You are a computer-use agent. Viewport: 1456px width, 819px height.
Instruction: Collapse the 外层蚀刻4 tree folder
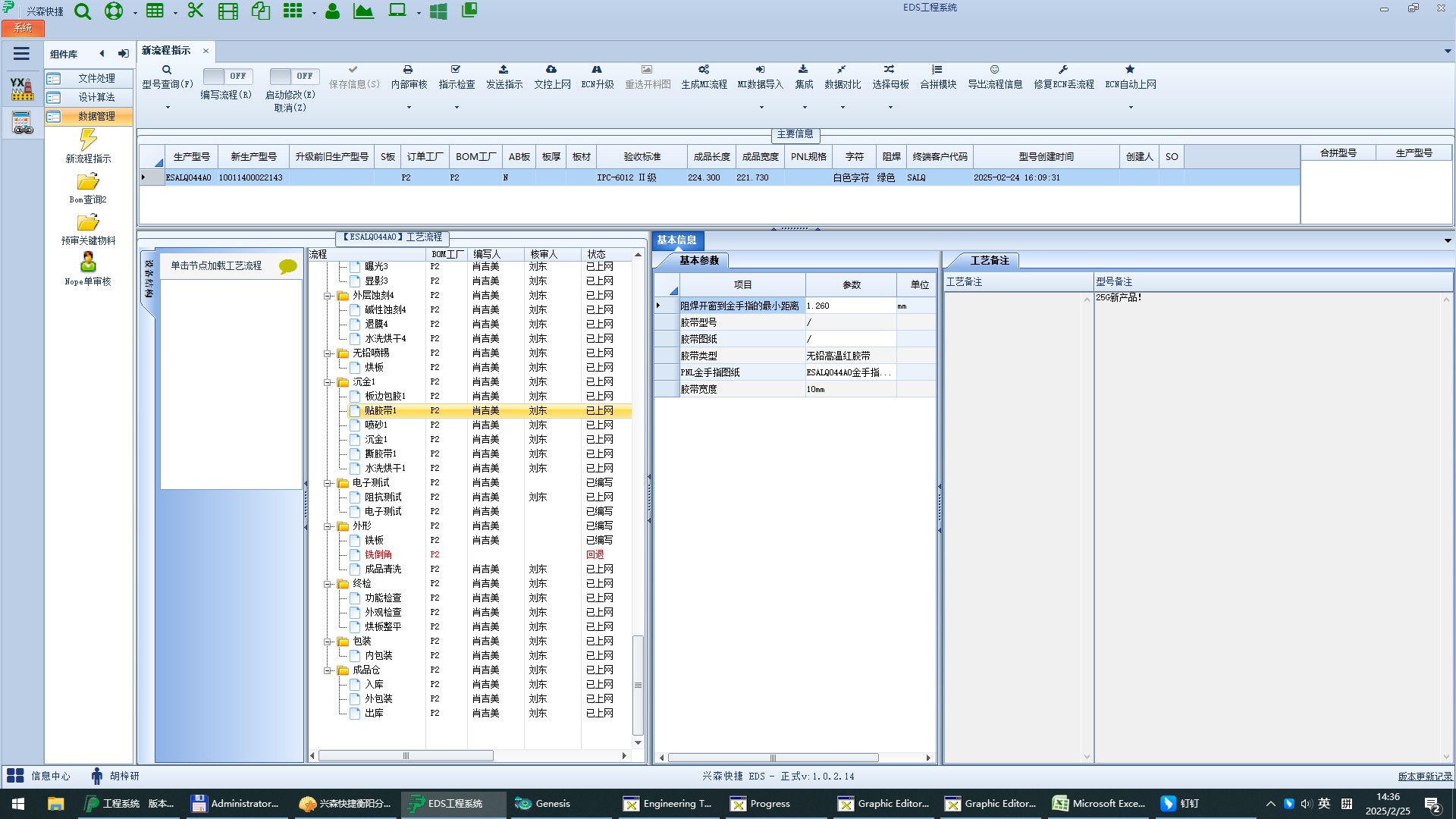(x=328, y=296)
